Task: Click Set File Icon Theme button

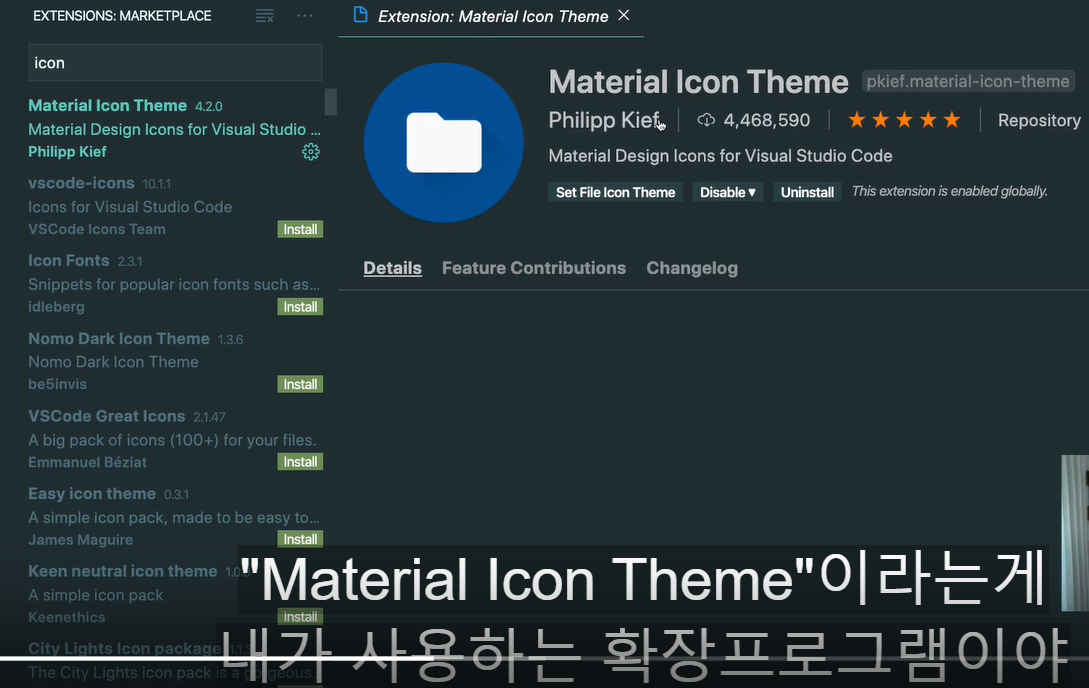Action: (x=615, y=192)
